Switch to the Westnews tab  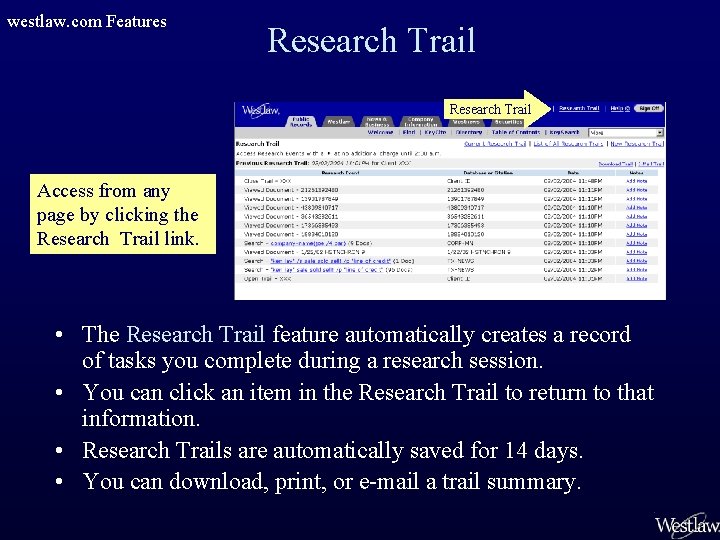tap(466, 122)
